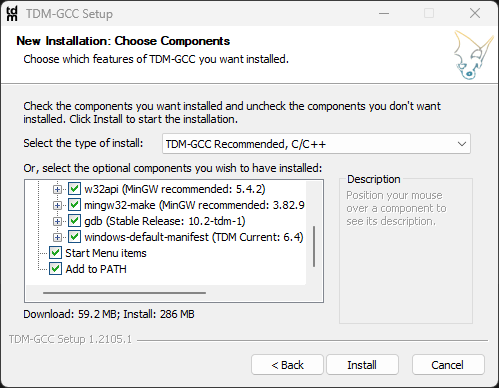The width and height of the screenshot is (499, 388).
Task: Select the gdb Stable Release tree item
Action: tap(165, 221)
